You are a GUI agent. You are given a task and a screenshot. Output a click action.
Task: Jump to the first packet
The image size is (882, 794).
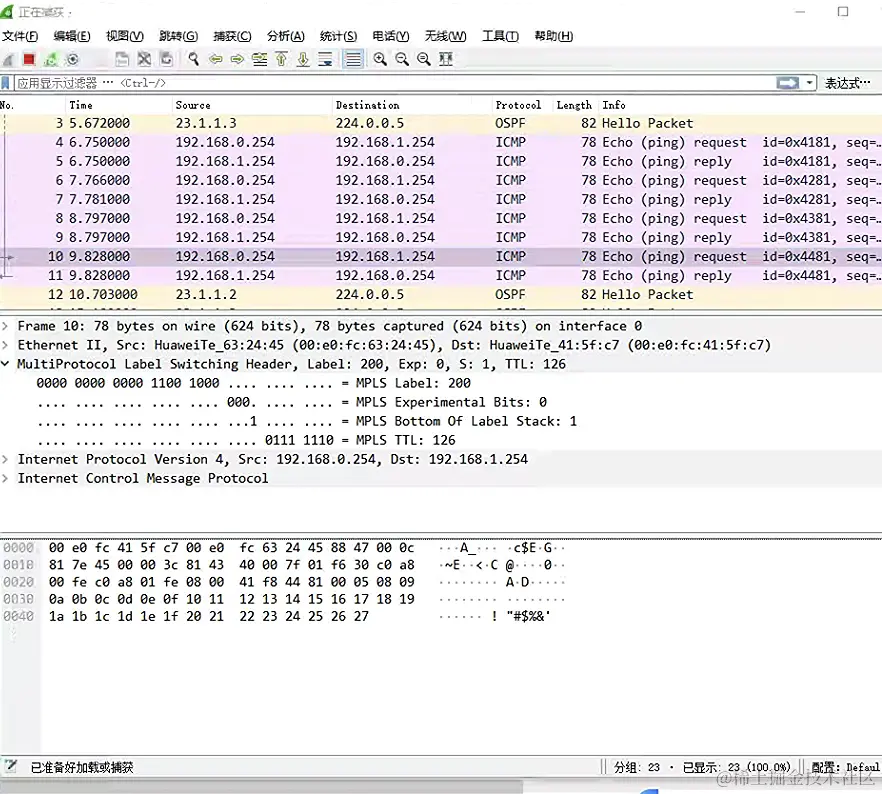pos(281,59)
